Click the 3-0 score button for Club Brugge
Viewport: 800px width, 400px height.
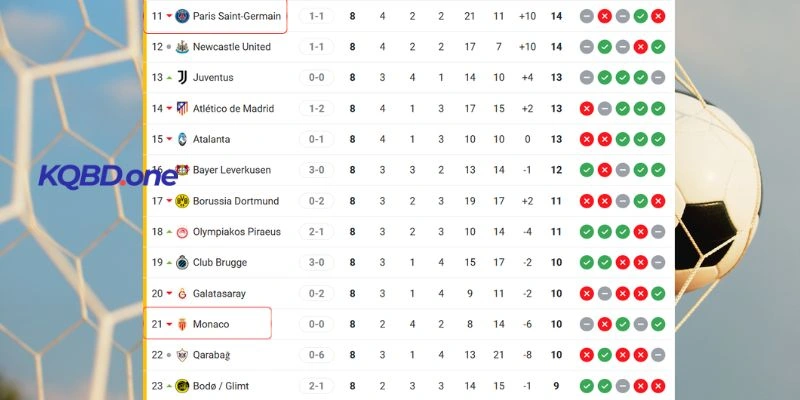(316, 263)
